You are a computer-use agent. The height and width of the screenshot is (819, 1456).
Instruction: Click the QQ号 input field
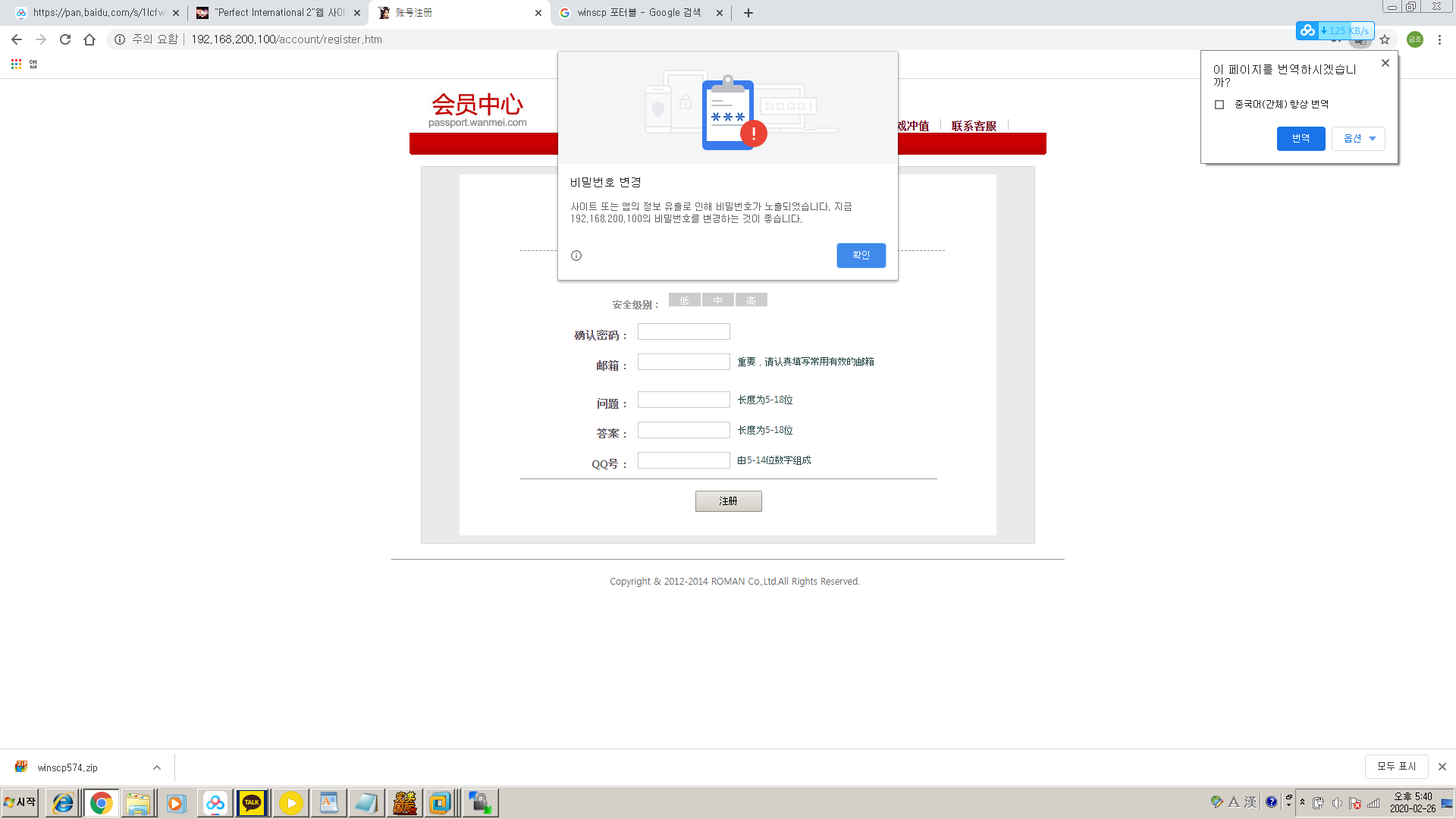pyautogui.click(x=682, y=460)
